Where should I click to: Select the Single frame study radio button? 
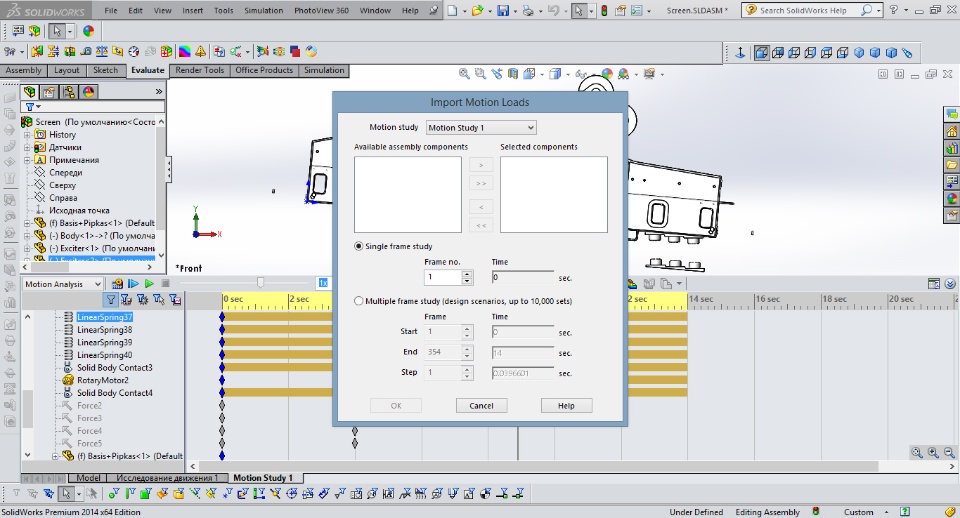point(358,246)
